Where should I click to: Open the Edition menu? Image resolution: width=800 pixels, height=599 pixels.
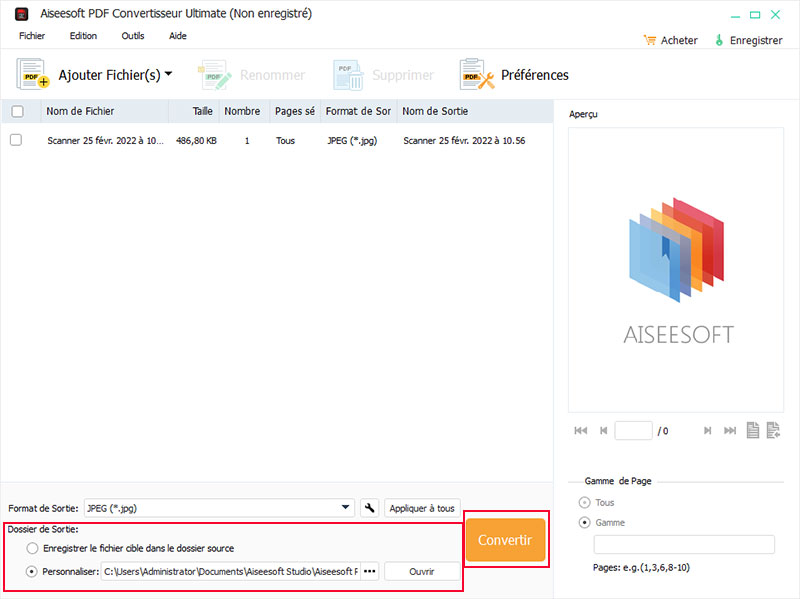(x=83, y=36)
